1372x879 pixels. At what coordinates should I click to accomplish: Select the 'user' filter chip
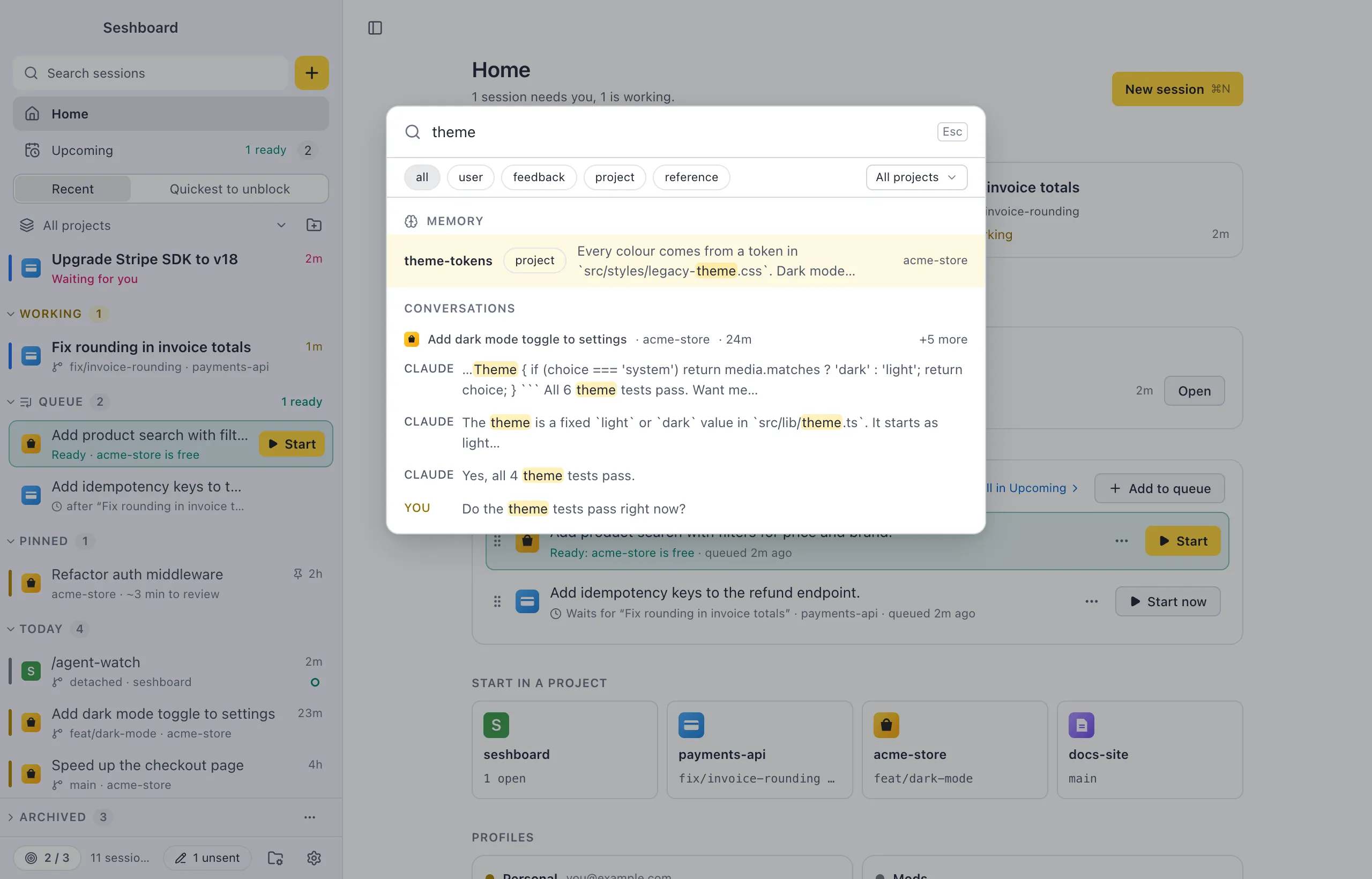470,177
